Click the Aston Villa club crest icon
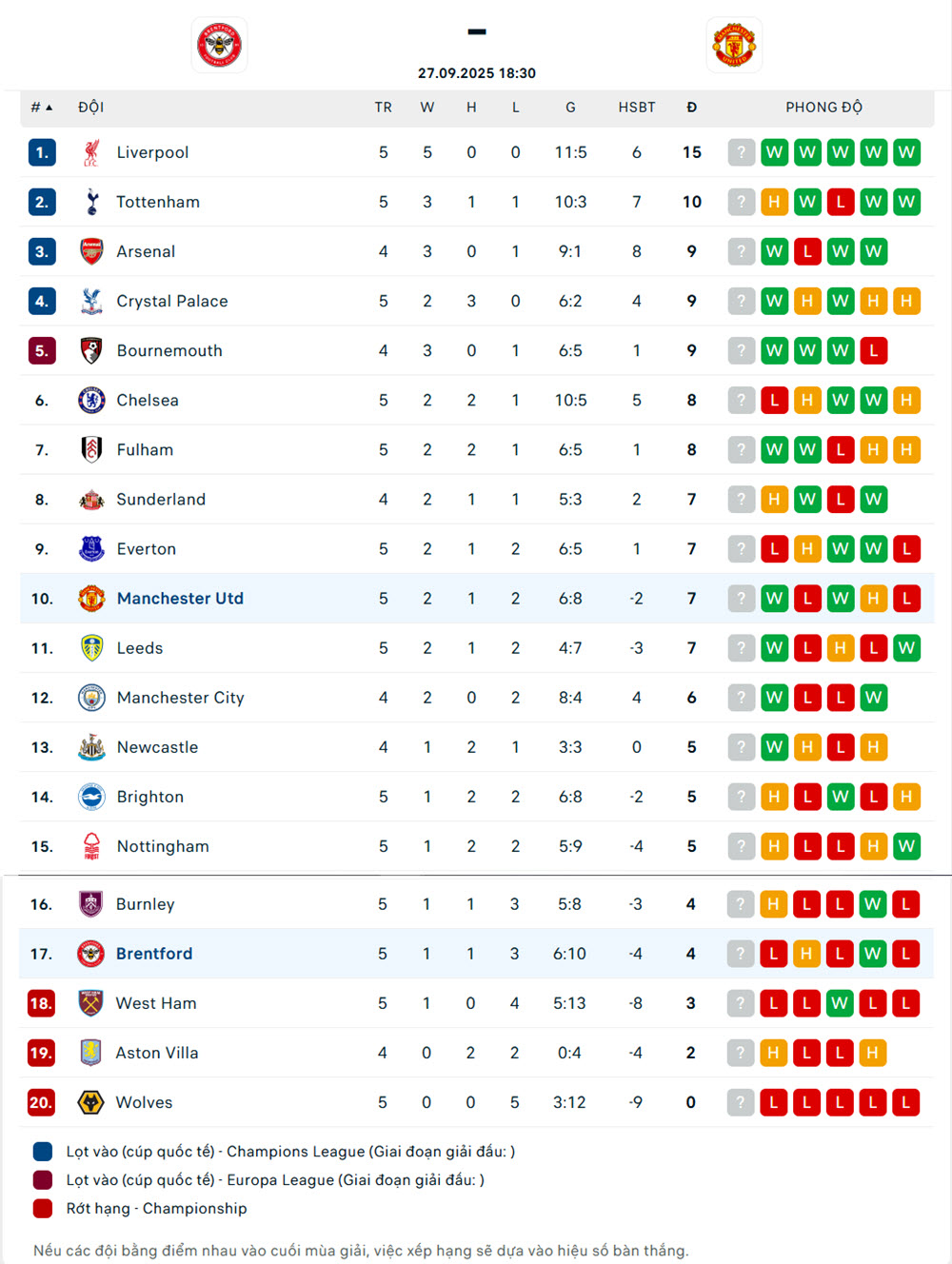 [90, 1053]
